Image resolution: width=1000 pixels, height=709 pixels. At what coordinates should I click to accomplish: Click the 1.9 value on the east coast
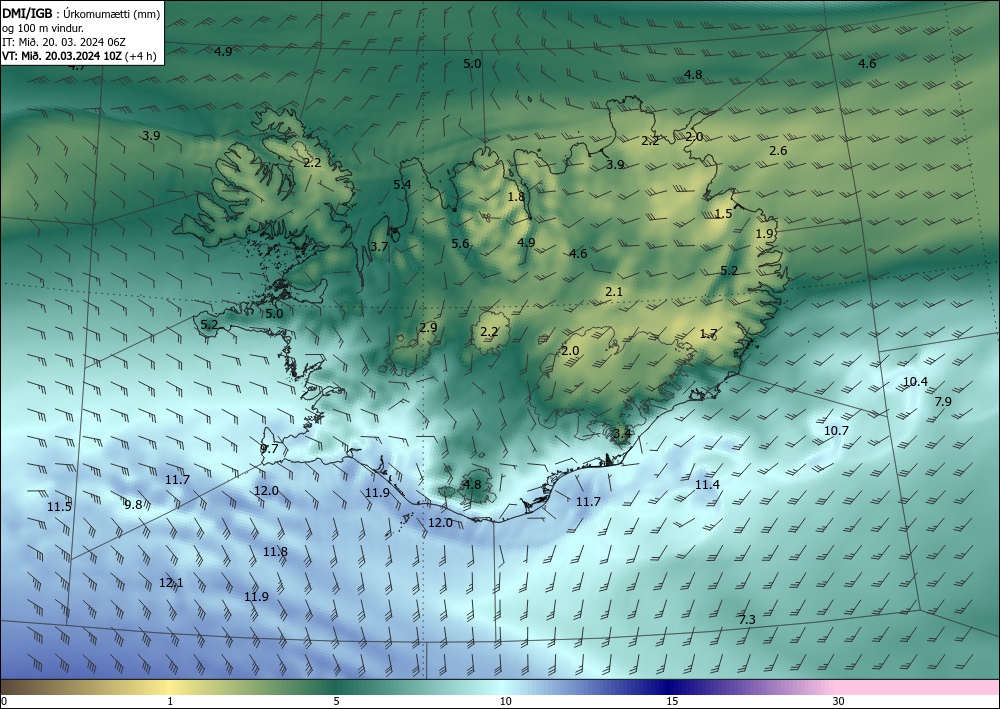(x=765, y=234)
